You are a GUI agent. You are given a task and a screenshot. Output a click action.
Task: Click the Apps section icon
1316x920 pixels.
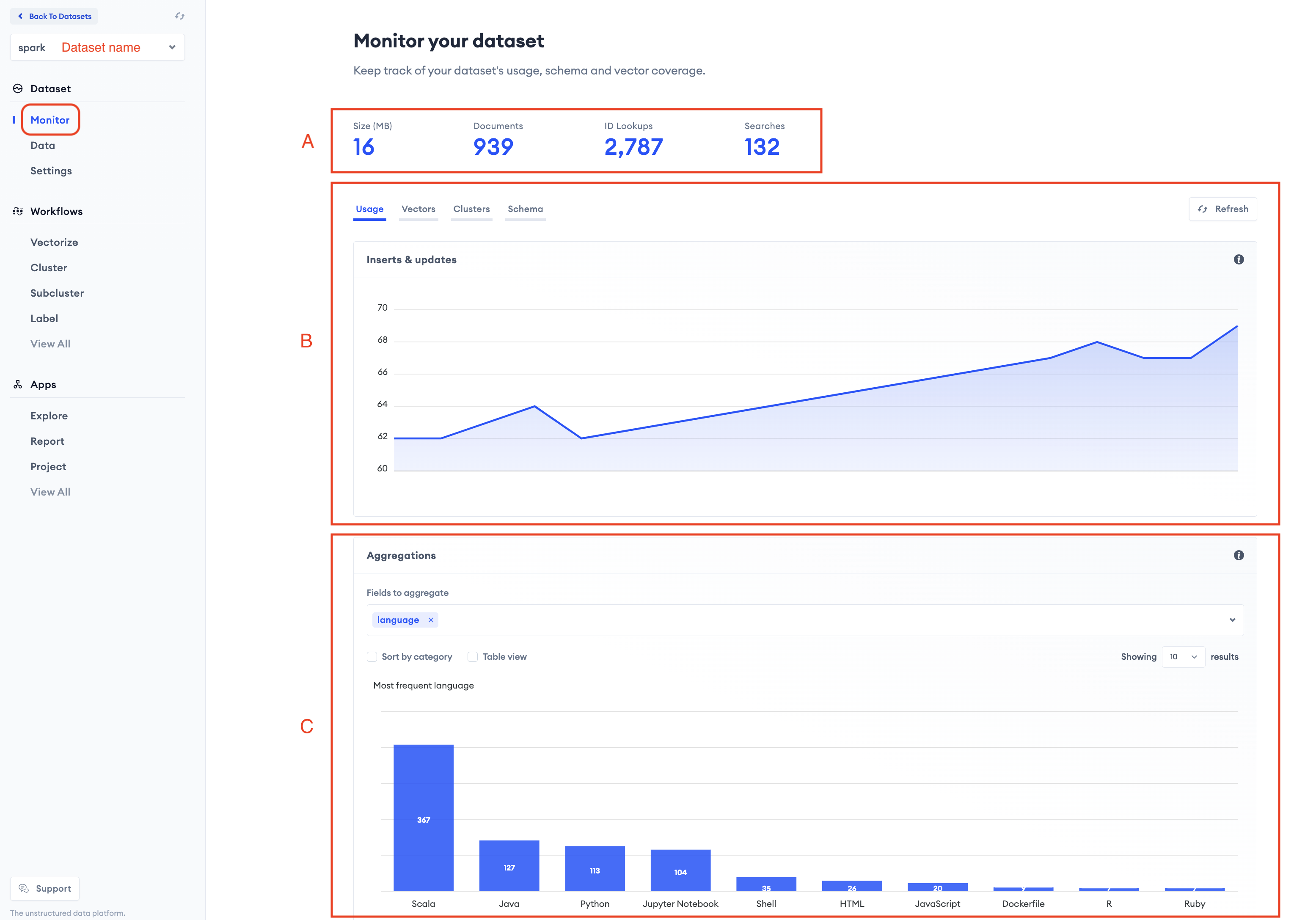point(18,384)
